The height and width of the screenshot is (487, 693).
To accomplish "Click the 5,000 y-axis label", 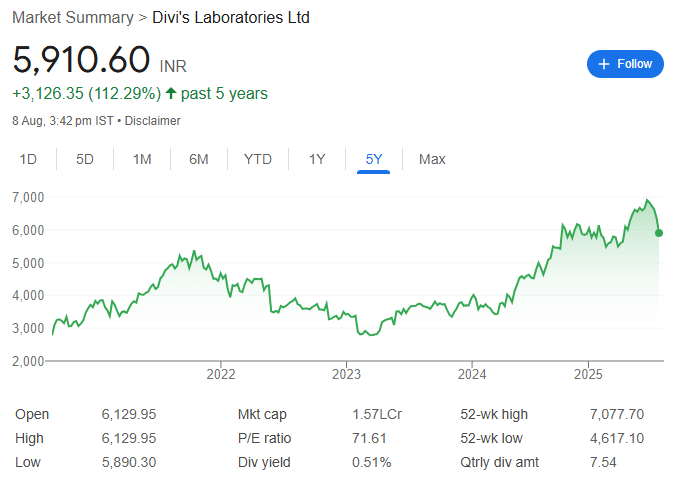I will (28, 263).
